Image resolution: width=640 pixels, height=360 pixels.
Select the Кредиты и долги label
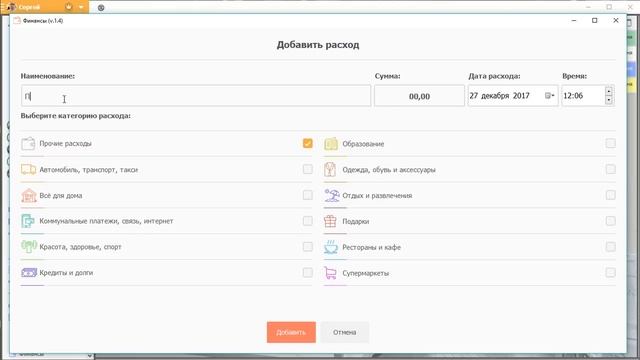[66, 273]
